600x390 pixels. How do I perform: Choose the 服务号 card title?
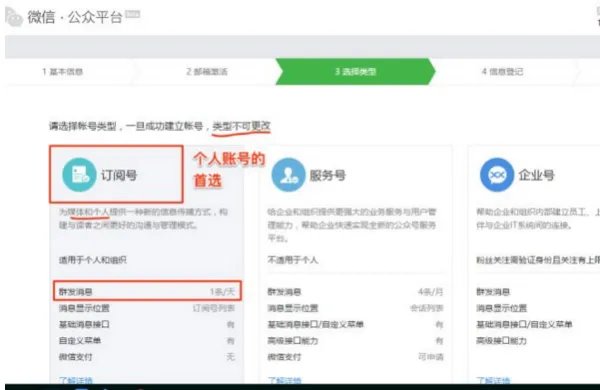[328, 175]
